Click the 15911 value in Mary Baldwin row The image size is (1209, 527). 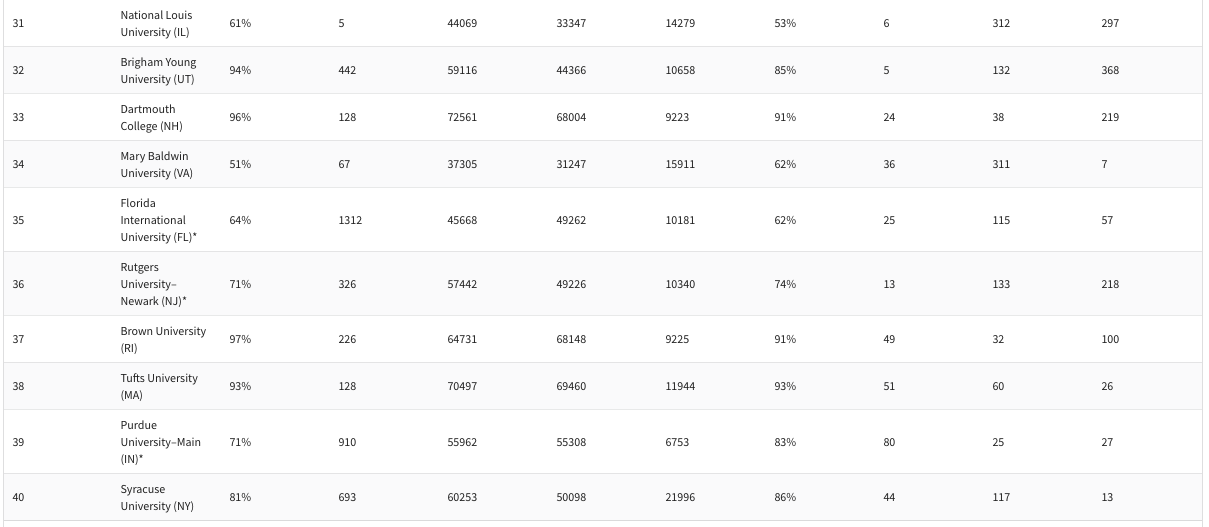[680, 164]
